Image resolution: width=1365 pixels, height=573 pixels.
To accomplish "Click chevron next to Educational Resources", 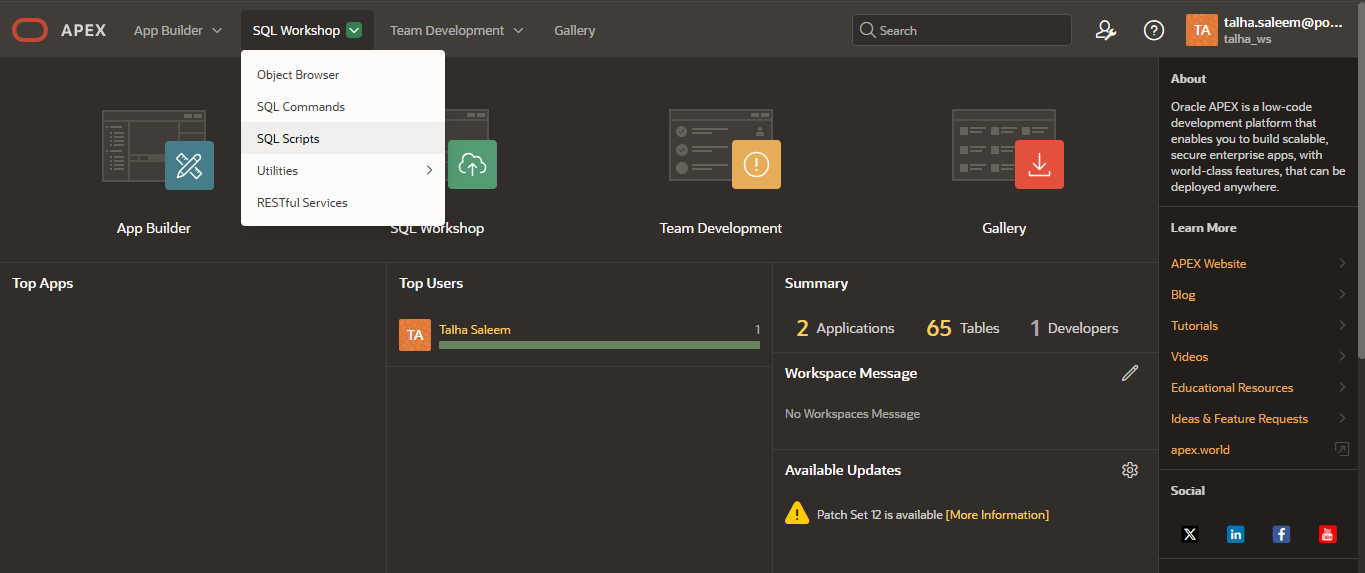I will (1342, 387).
